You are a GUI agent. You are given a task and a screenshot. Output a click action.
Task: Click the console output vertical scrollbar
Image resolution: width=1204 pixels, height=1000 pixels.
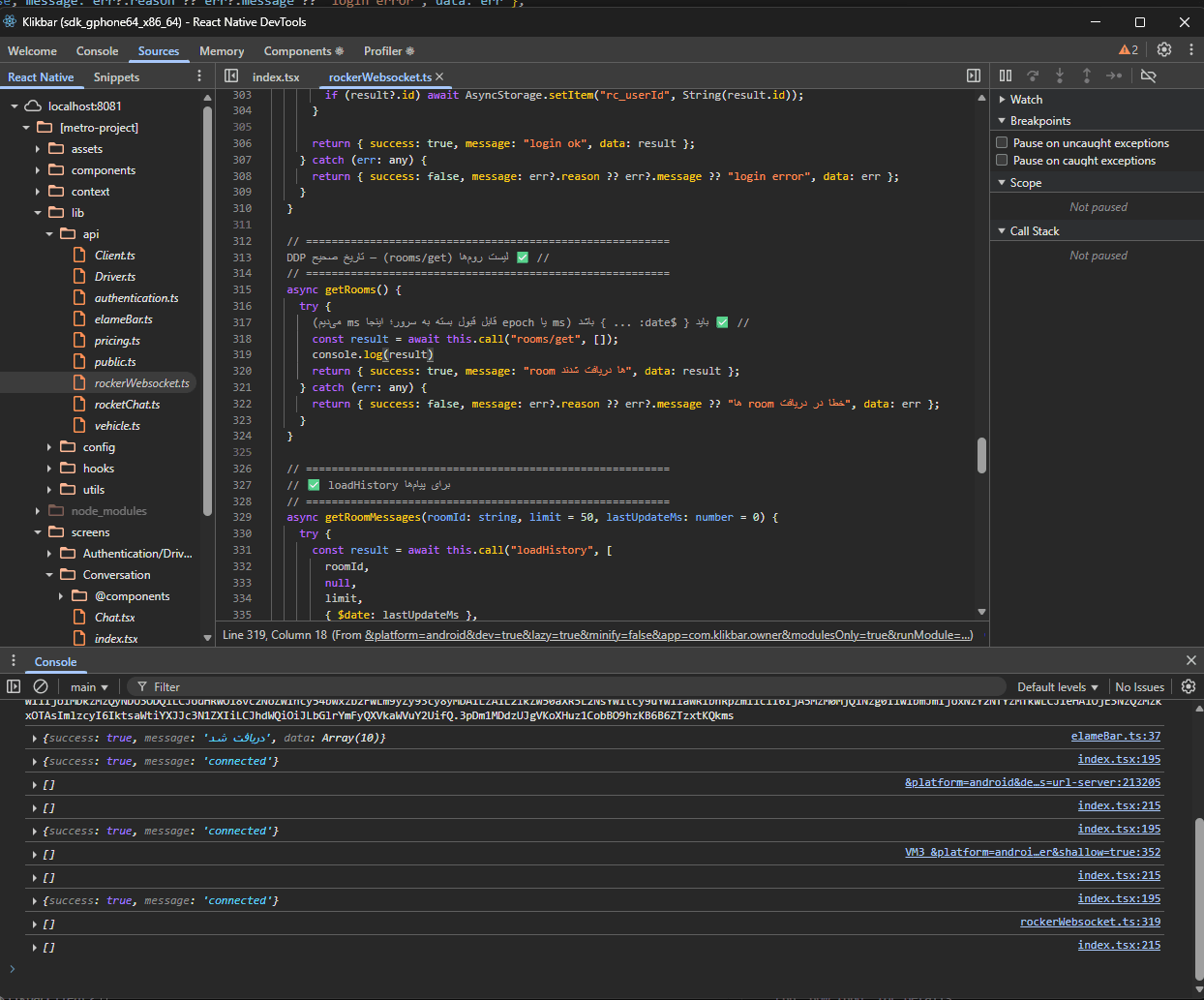click(1199, 900)
